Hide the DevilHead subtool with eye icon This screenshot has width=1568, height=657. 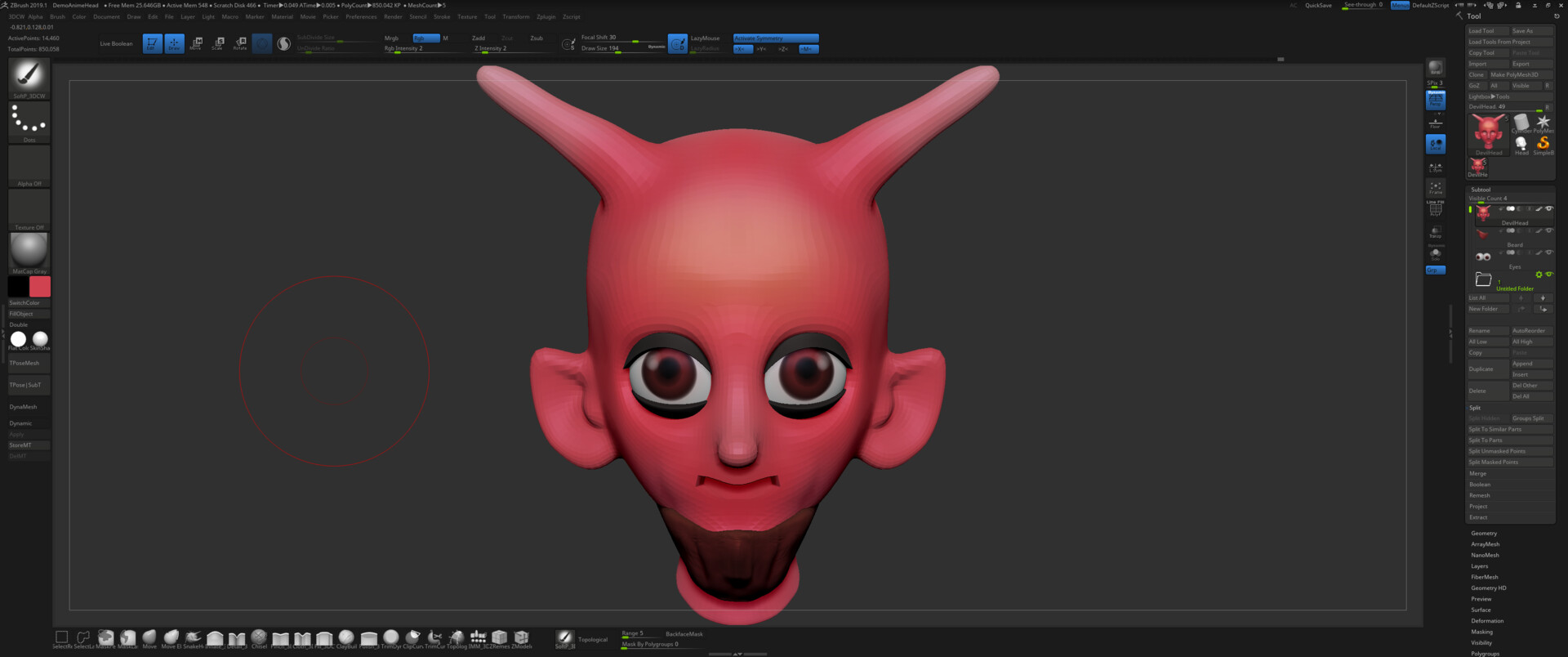(1549, 209)
